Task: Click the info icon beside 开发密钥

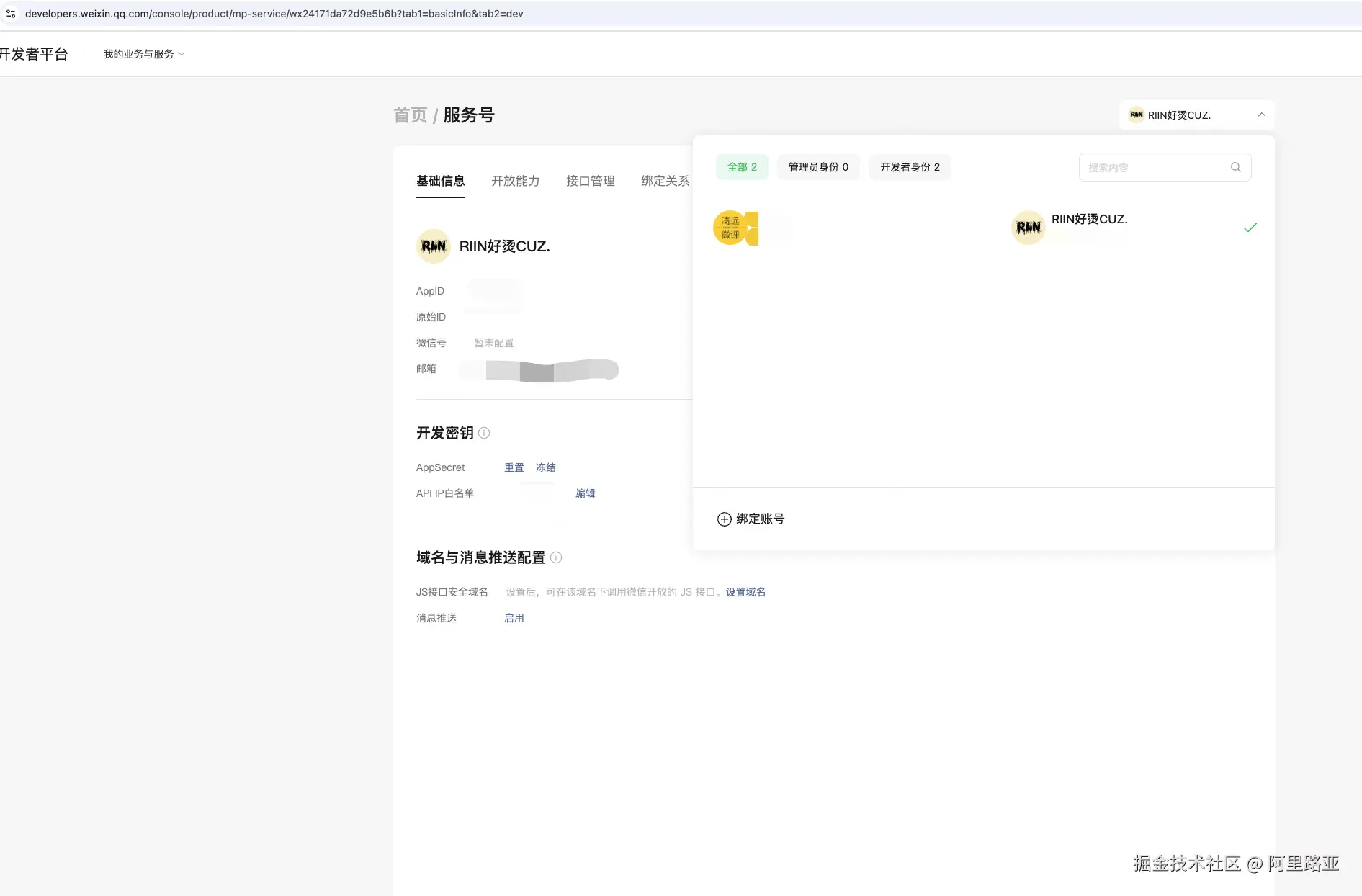Action: [x=484, y=433]
